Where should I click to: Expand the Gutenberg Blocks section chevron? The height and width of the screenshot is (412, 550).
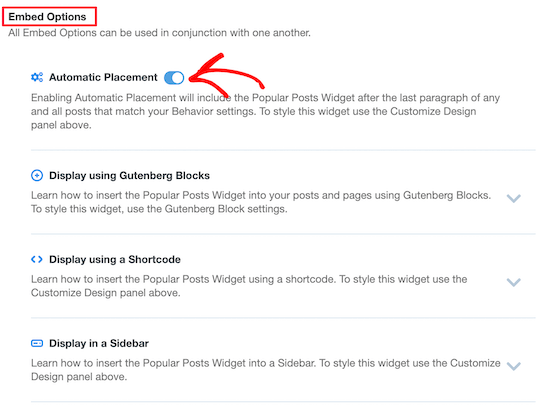coord(514,198)
